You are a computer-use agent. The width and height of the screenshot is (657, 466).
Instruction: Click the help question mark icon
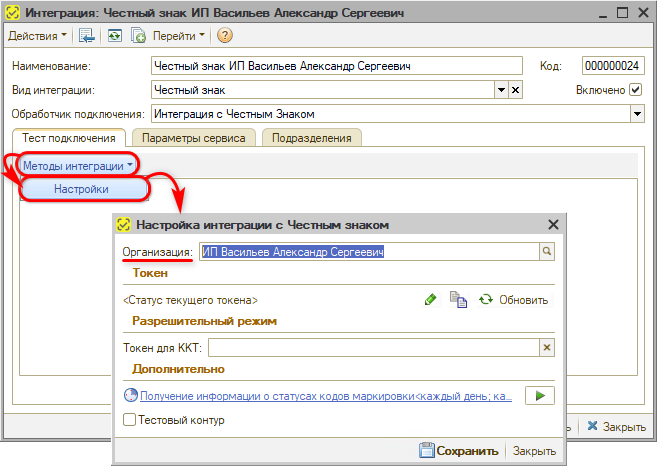[x=224, y=36]
